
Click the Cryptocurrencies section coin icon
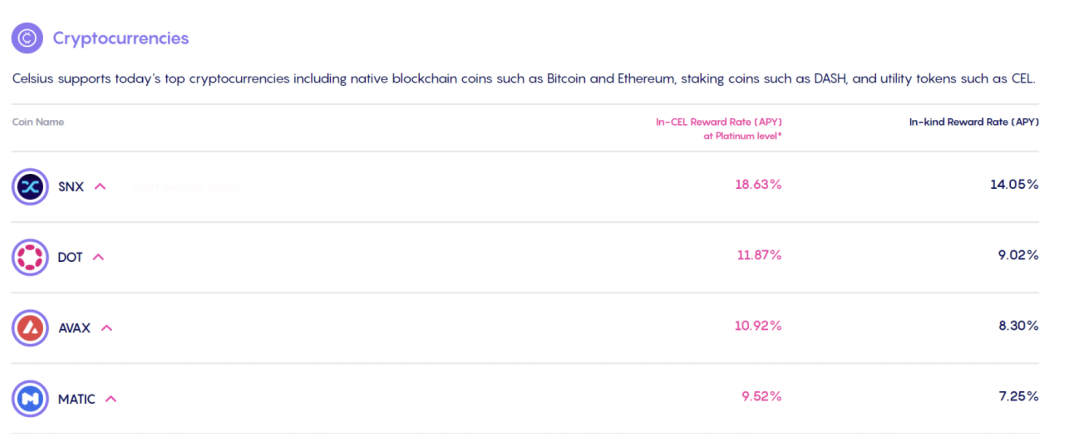[x=27, y=38]
